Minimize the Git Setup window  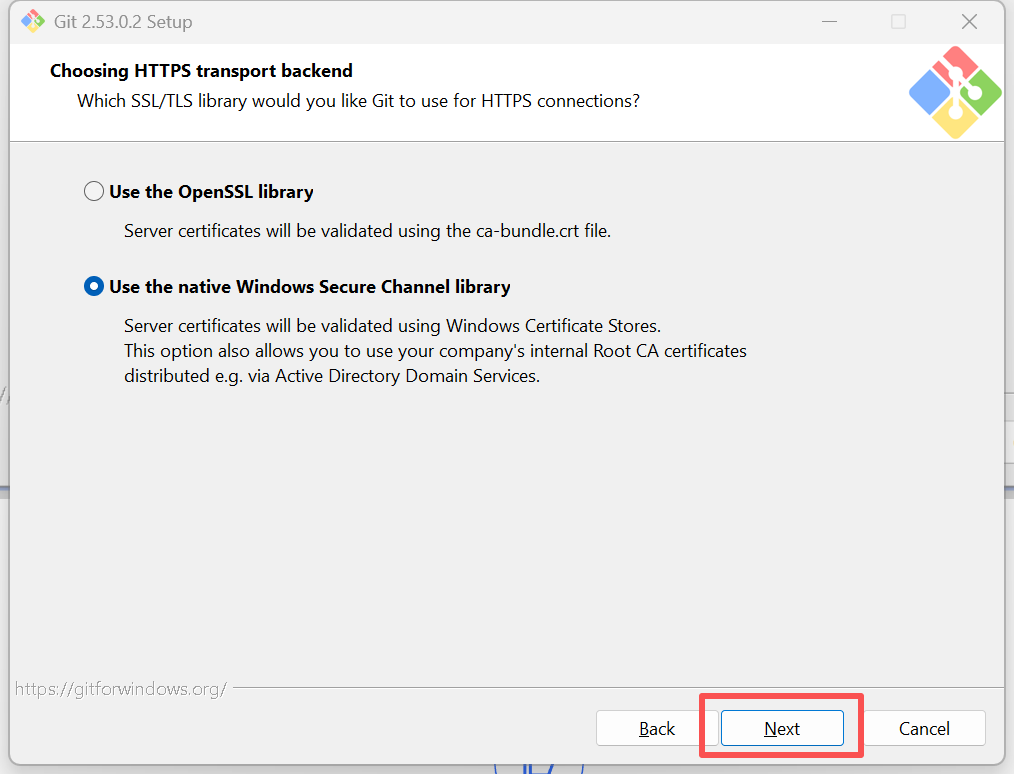[830, 21]
